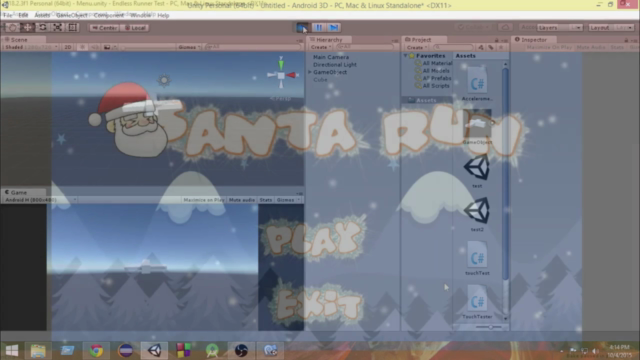Click the Project assets vertical scrollbar
The height and width of the screenshot is (360, 640).
505,174
